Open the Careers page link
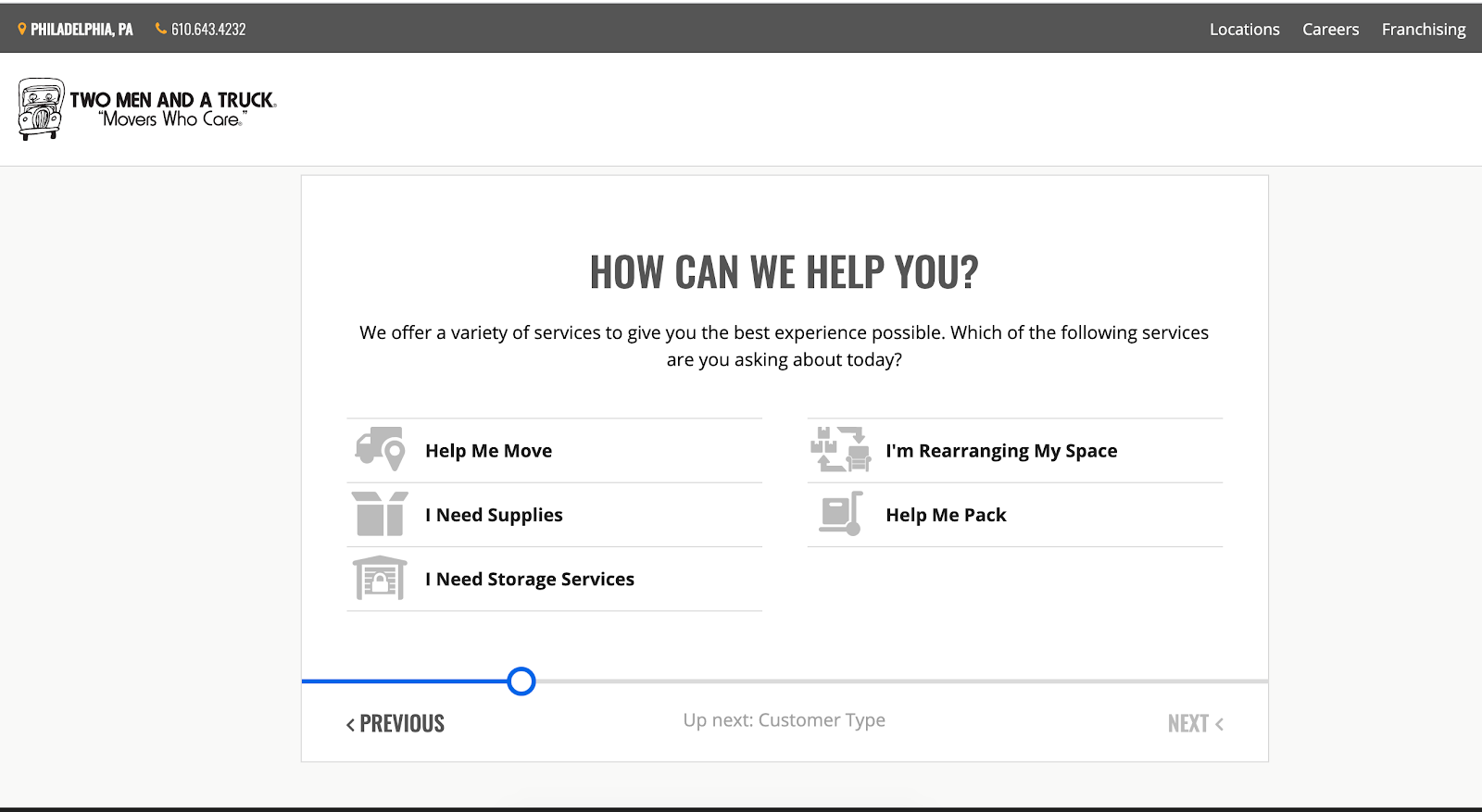Viewport: 1482px width, 812px height. click(1330, 30)
